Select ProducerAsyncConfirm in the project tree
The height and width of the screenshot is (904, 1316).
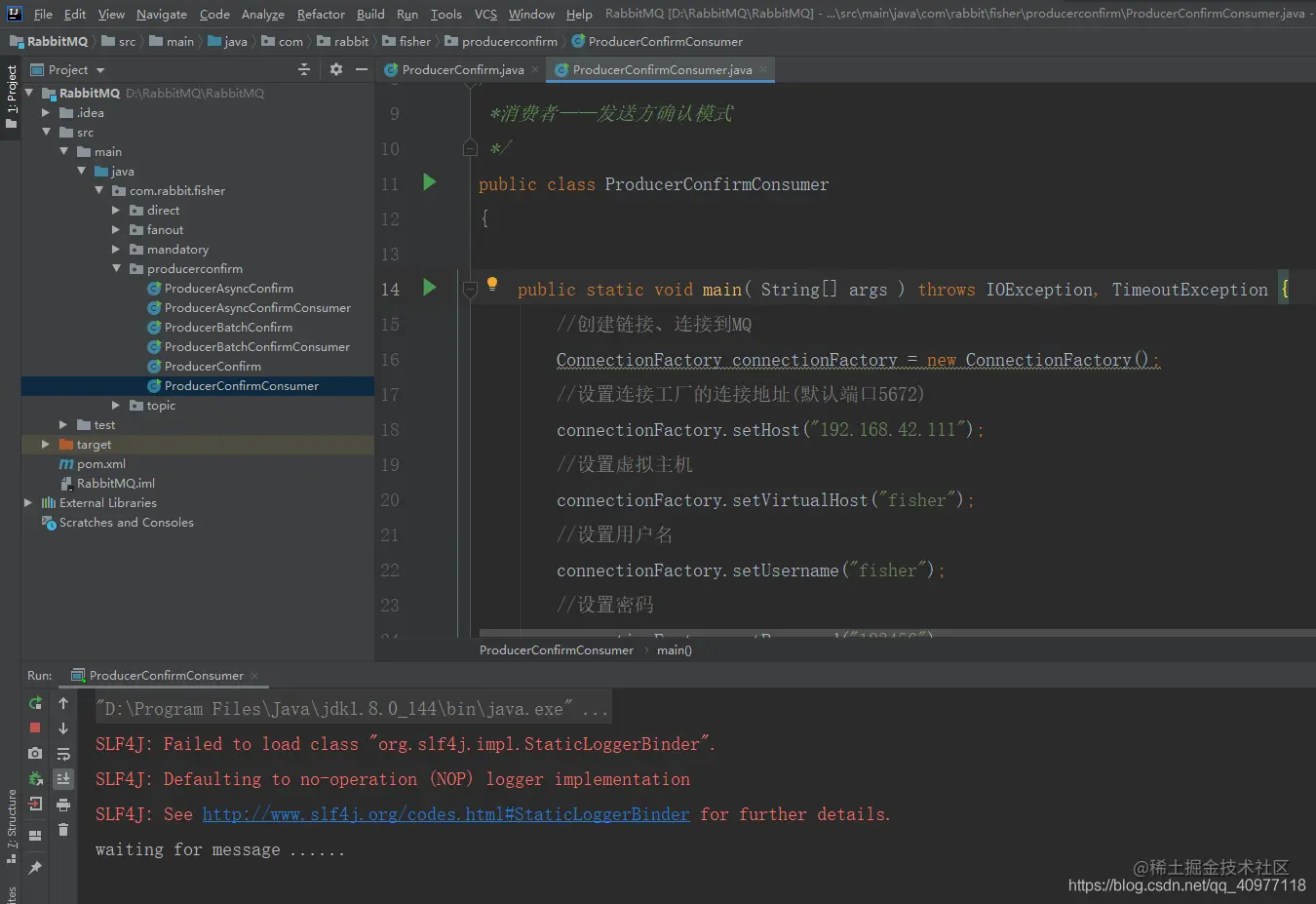[x=228, y=288]
